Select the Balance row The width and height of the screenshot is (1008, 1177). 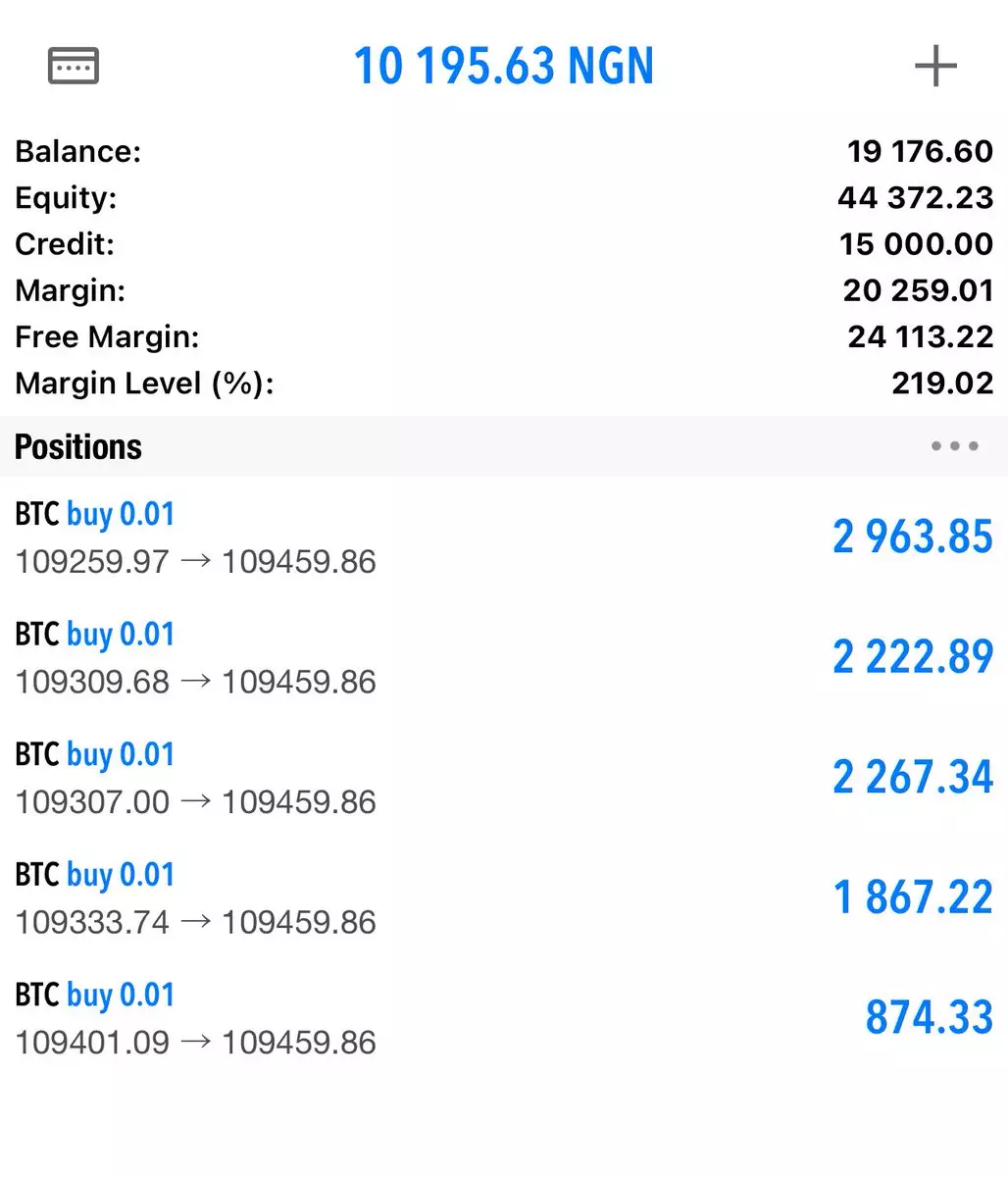point(503,151)
